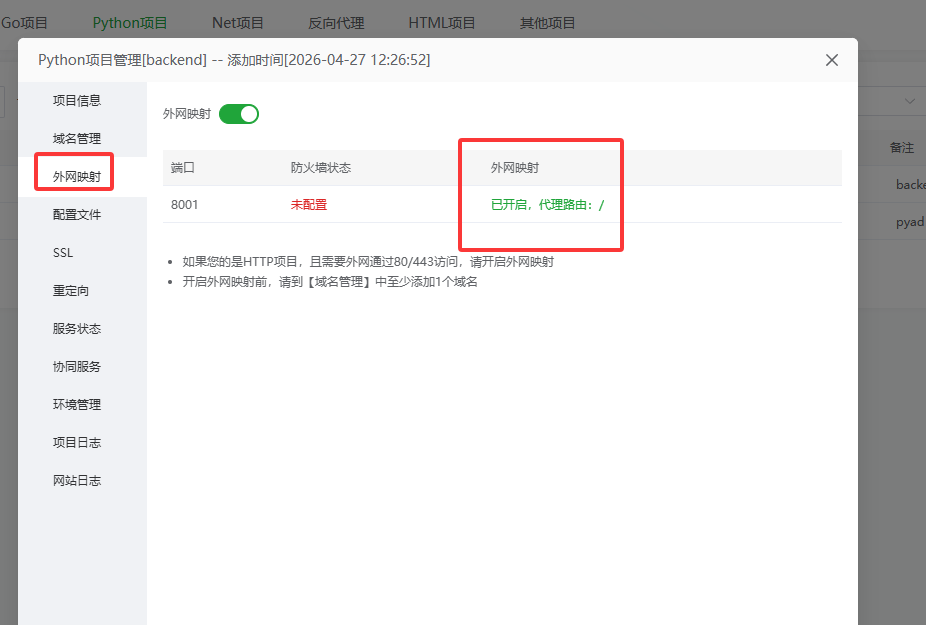Click the green 已开启，代理路由：/ status
Screen dimensions: 926x625
547,205
